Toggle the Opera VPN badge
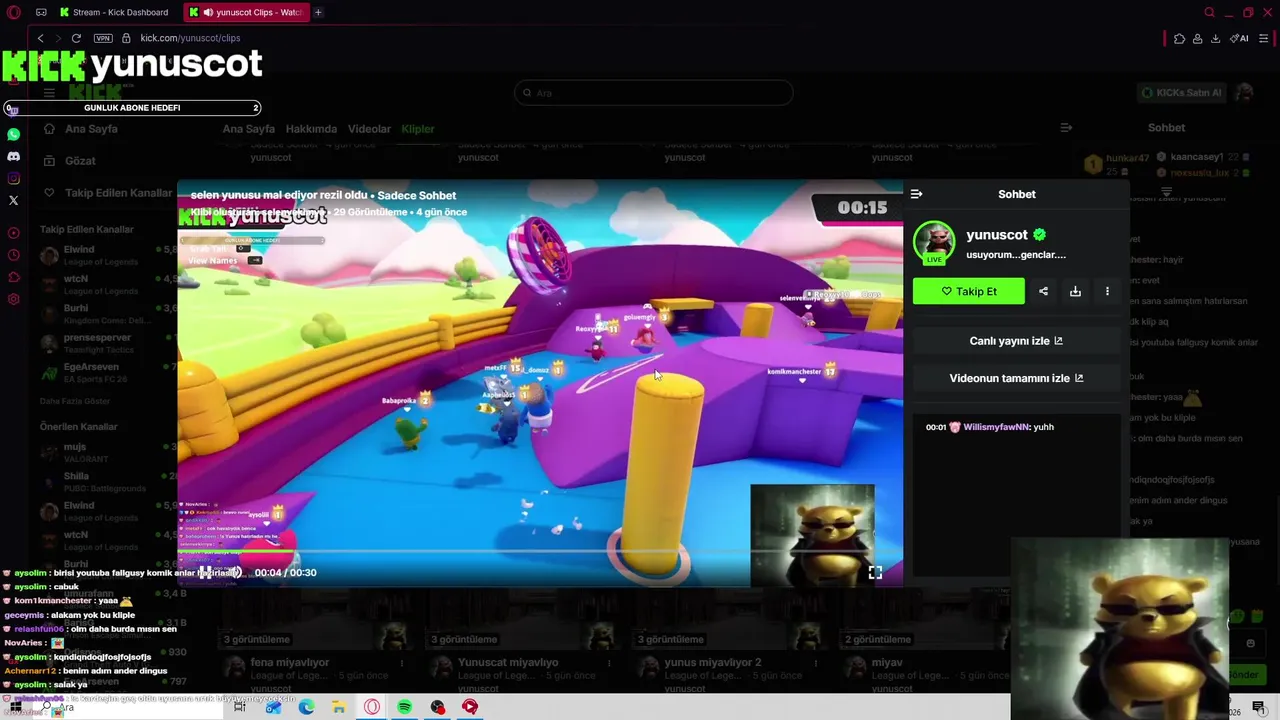Image resolution: width=1280 pixels, height=720 pixels. click(103, 38)
